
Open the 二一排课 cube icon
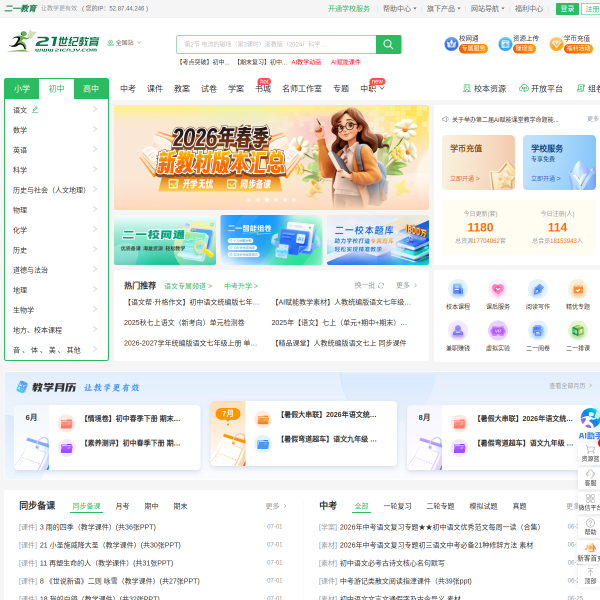click(x=578, y=331)
